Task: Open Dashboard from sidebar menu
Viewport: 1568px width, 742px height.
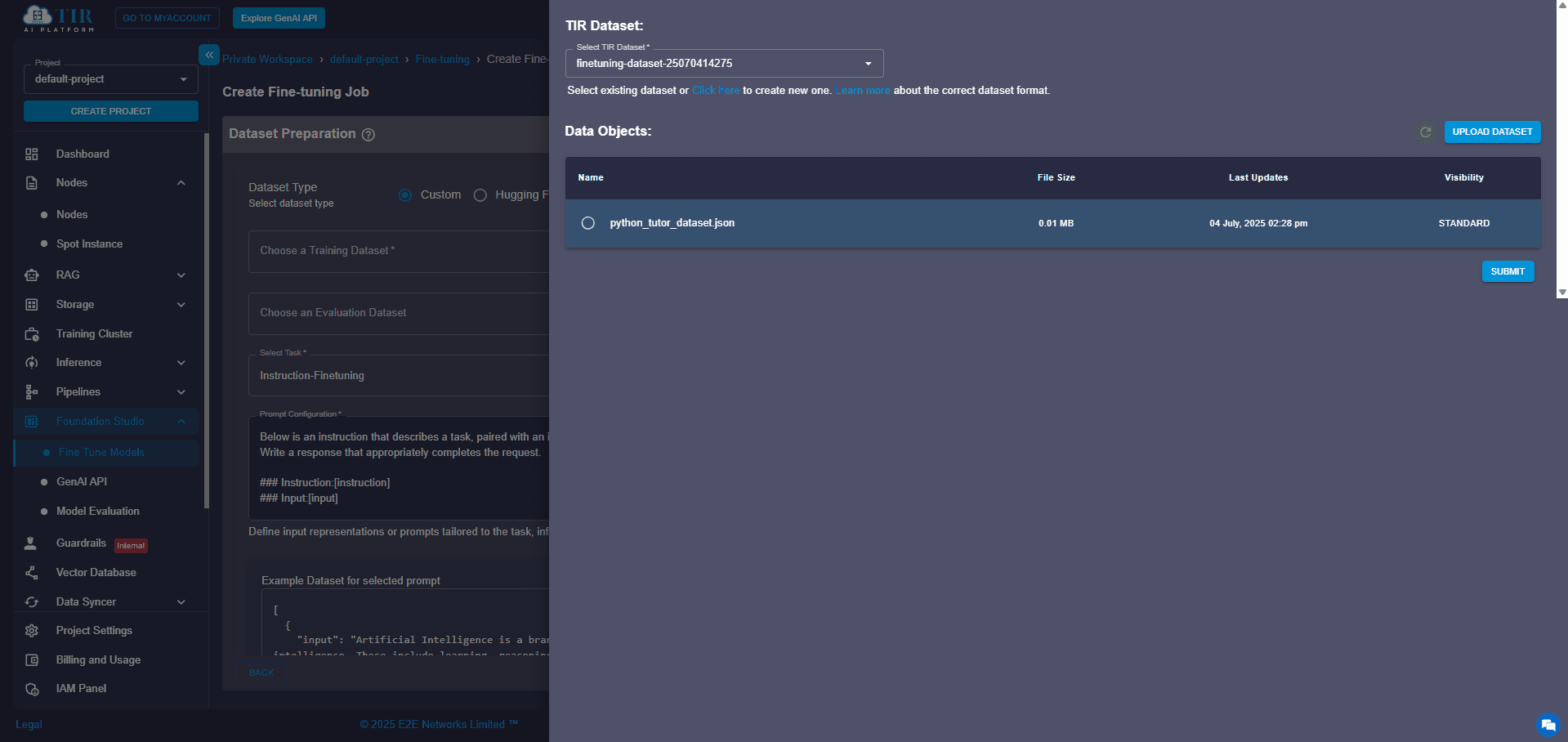Action: (x=83, y=154)
